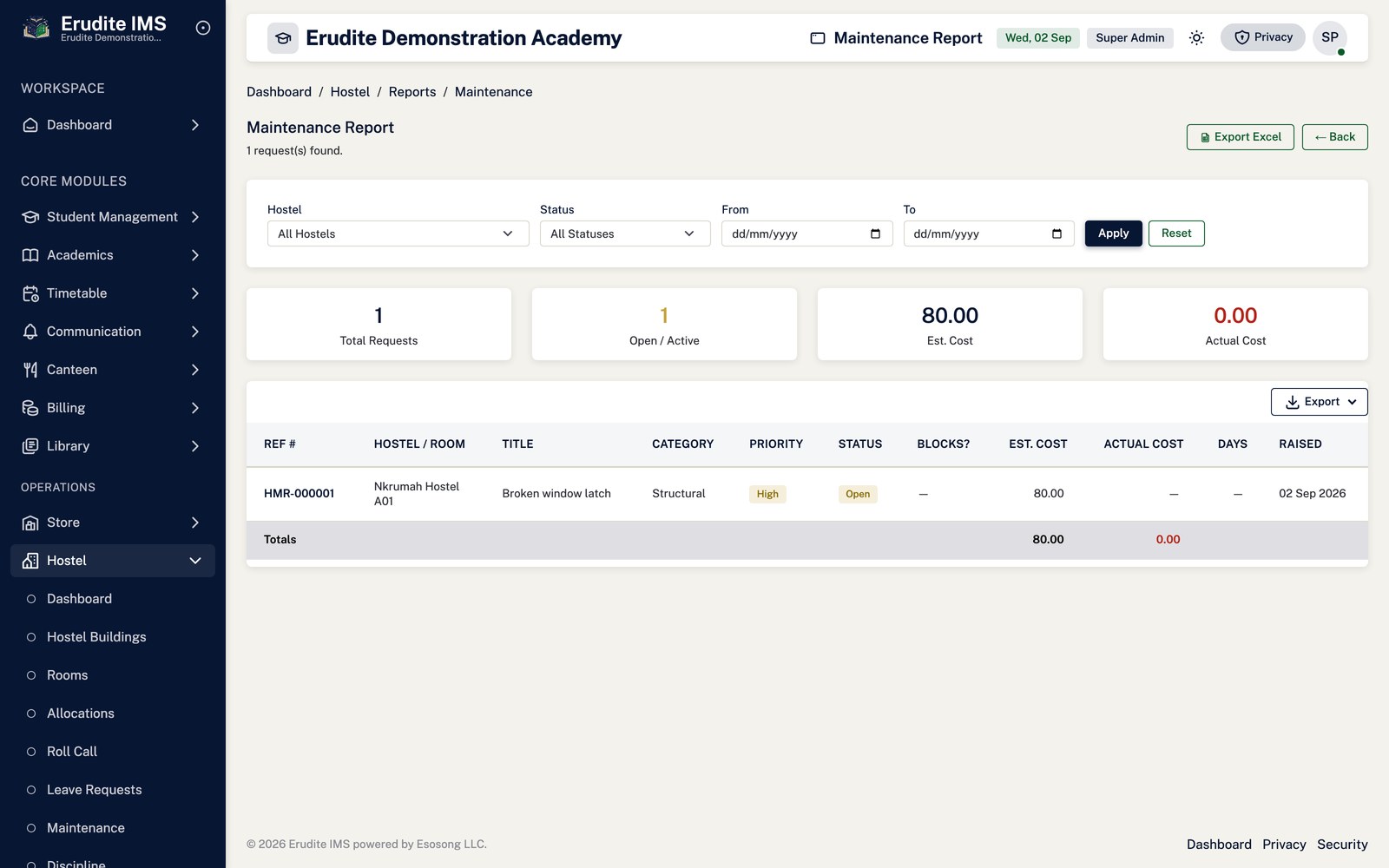Viewport: 1389px width, 868px height.
Task: Click the Timetable calendar icon
Action: (30, 293)
